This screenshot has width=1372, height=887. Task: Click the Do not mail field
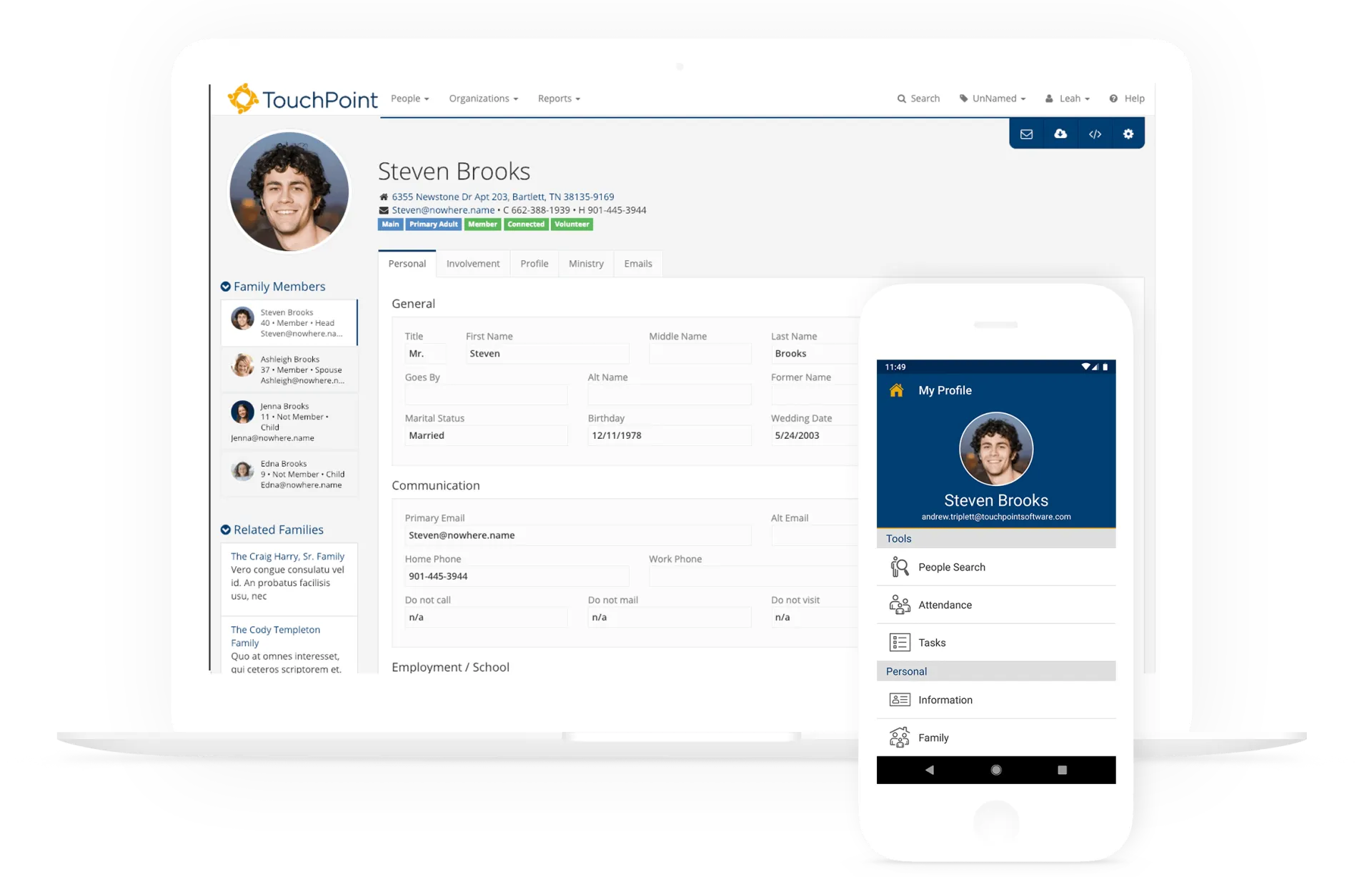pos(670,618)
